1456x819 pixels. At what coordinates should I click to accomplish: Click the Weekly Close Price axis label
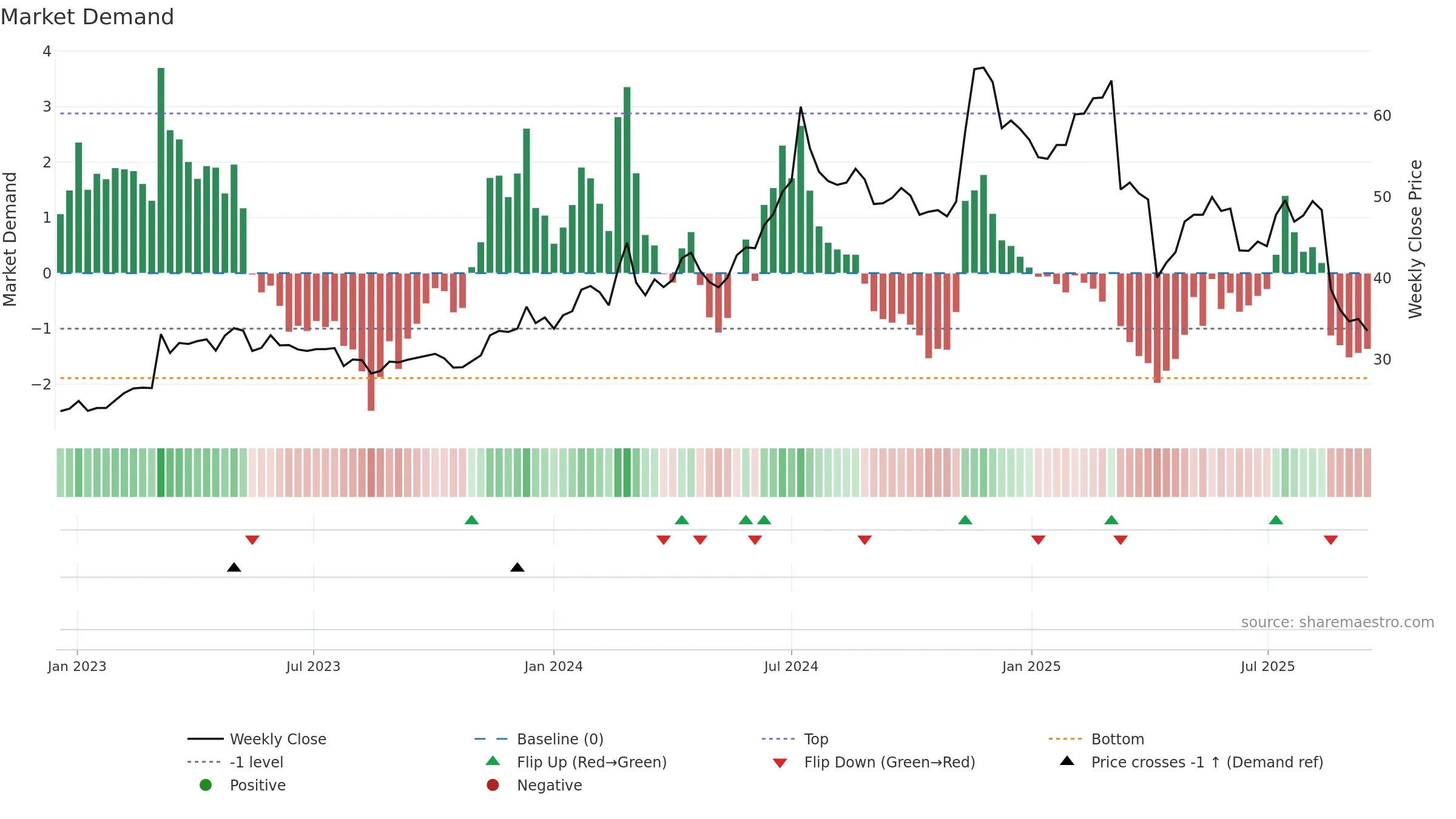pyautogui.click(x=1415, y=239)
